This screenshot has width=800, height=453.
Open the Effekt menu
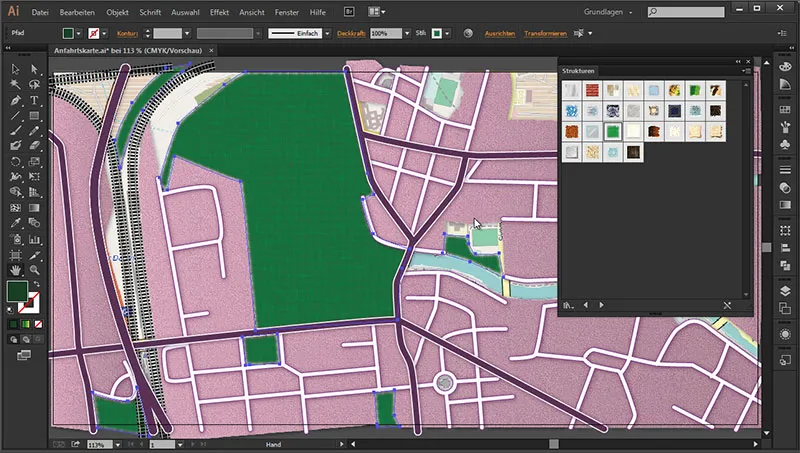click(219, 12)
